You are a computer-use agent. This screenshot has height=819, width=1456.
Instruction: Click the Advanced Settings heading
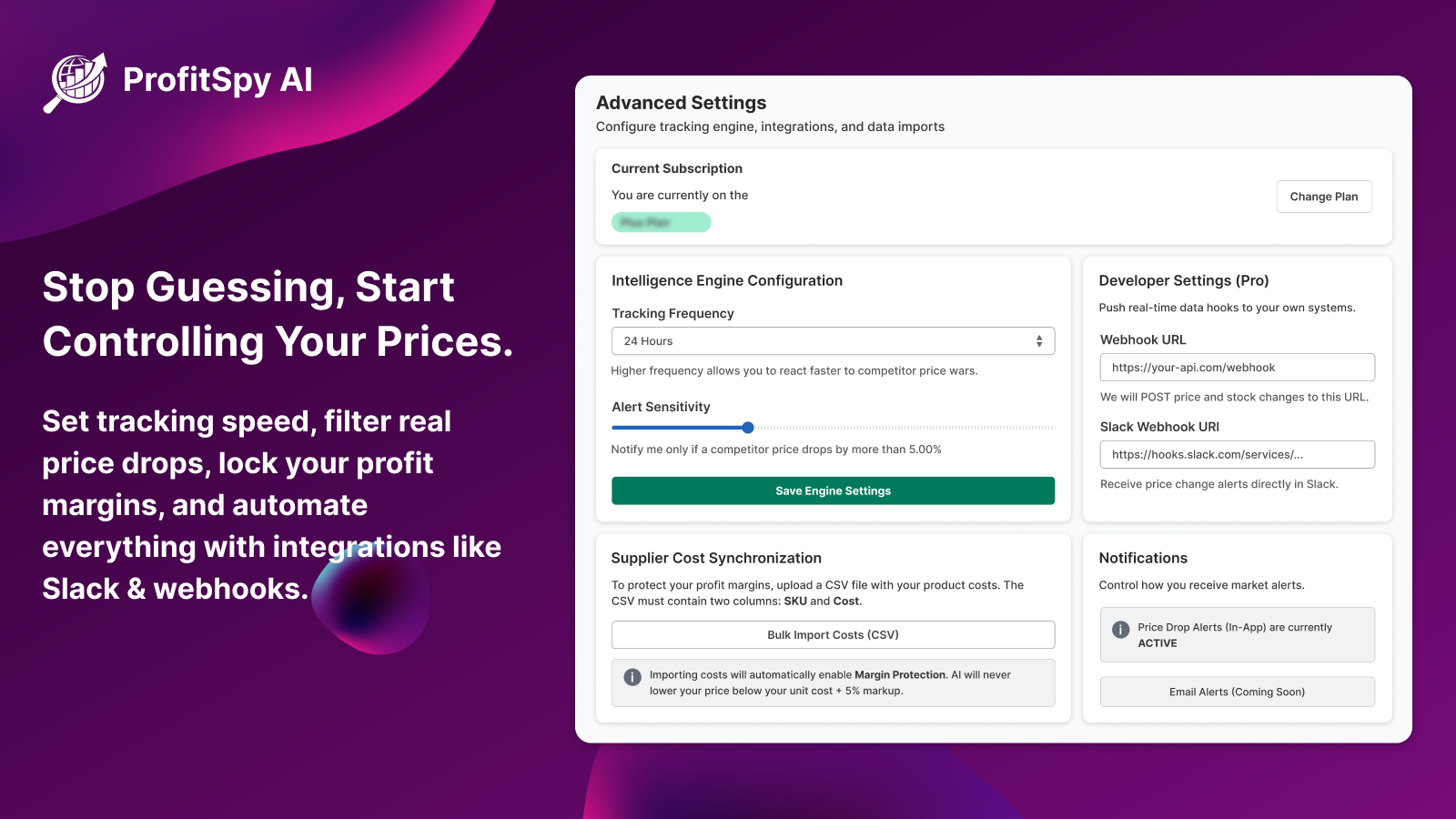[x=681, y=103]
